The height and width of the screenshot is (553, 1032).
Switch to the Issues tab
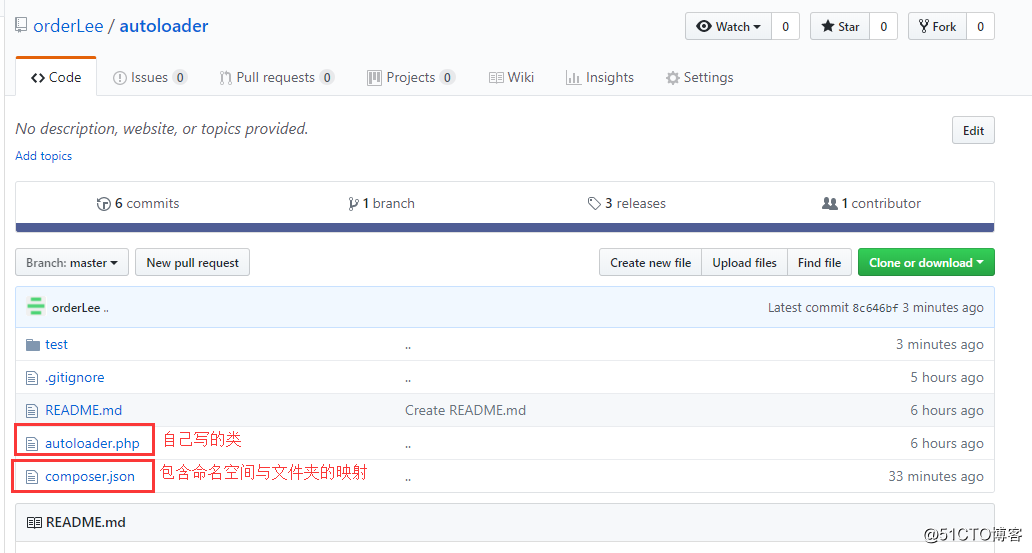(150, 78)
